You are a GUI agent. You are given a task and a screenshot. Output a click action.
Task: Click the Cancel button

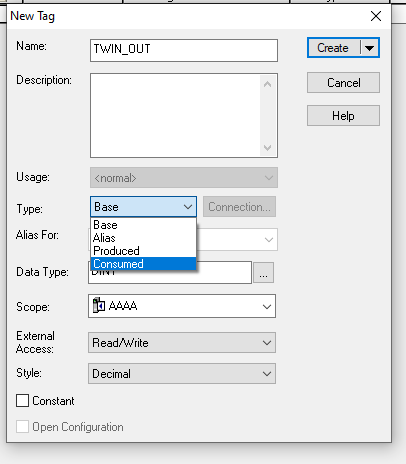pos(343,83)
